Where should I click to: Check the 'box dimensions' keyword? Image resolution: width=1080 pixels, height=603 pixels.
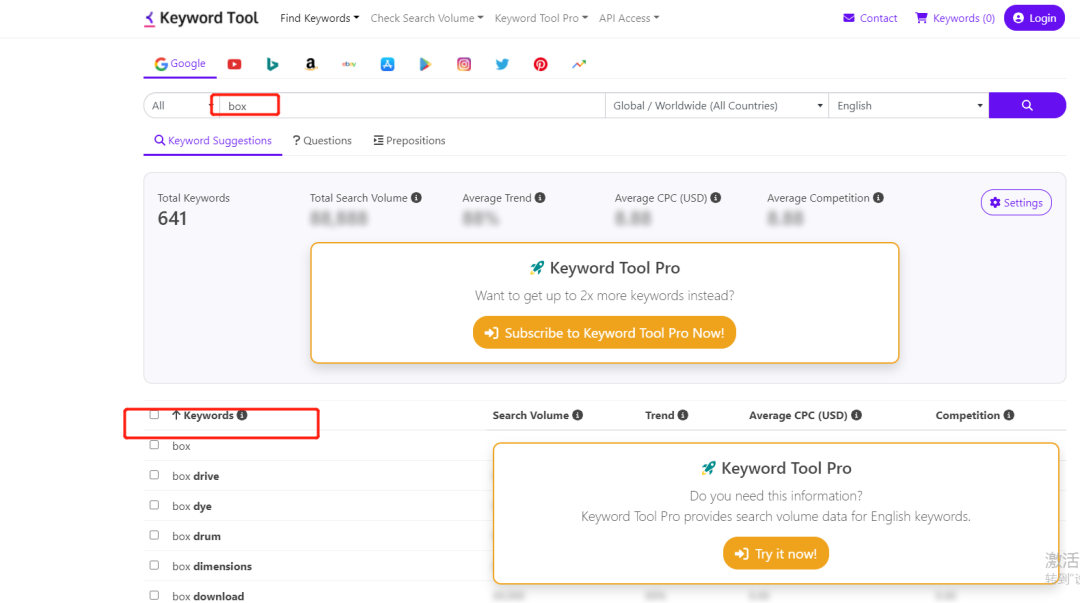tap(154, 565)
